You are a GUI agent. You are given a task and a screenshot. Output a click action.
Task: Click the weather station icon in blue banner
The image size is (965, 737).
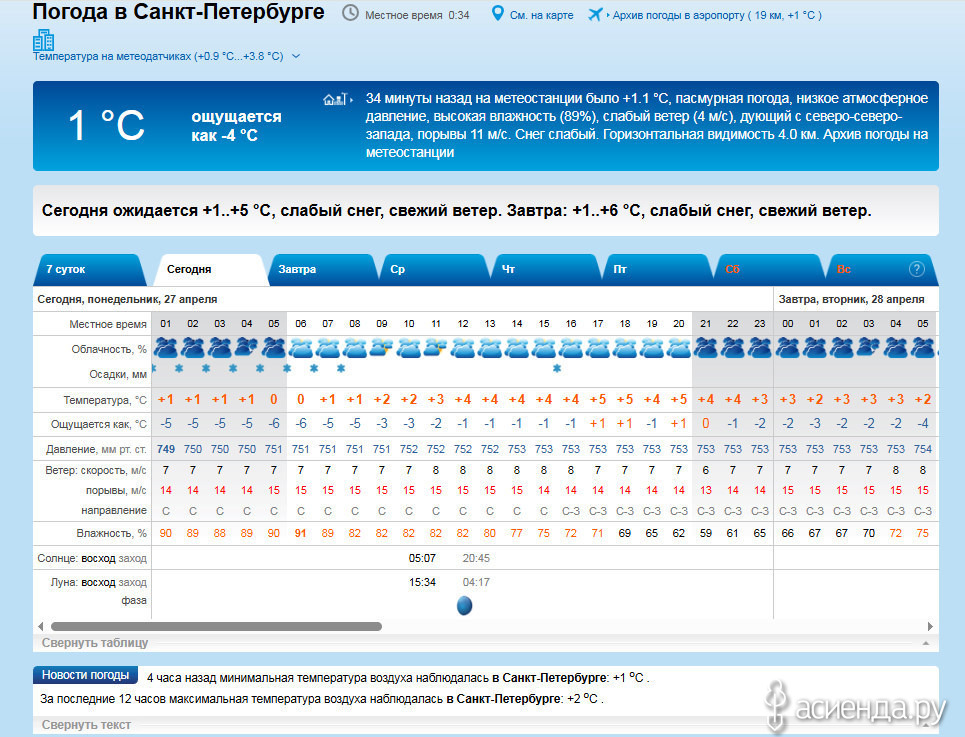pos(334,99)
